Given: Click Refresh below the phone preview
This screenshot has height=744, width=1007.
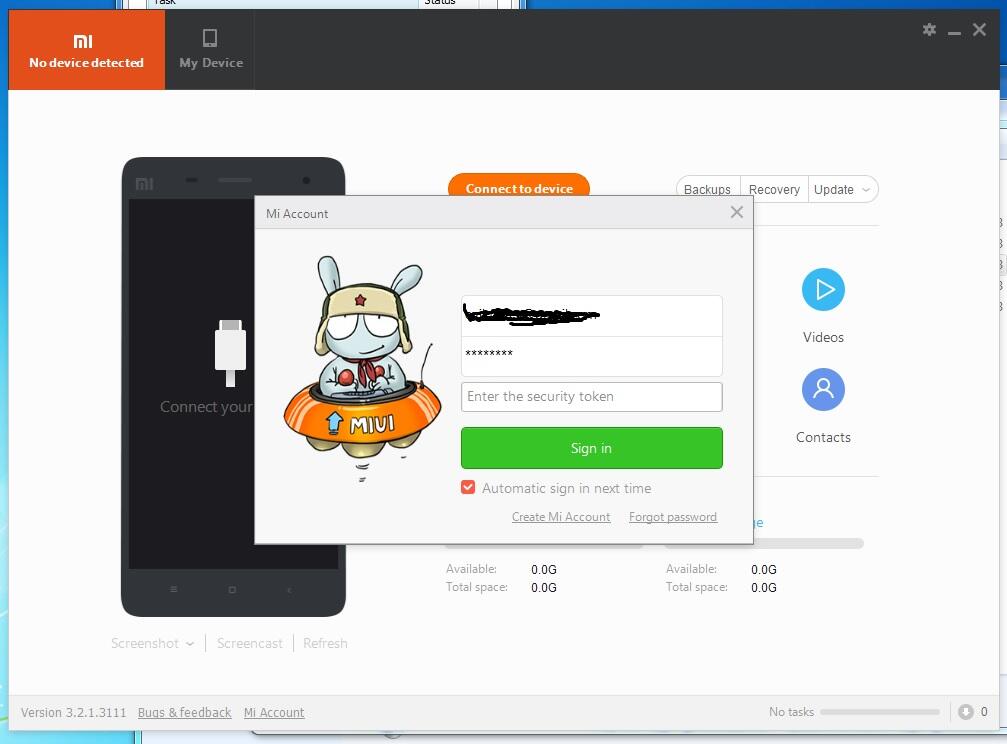Looking at the screenshot, I should pyautogui.click(x=325, y=643).
